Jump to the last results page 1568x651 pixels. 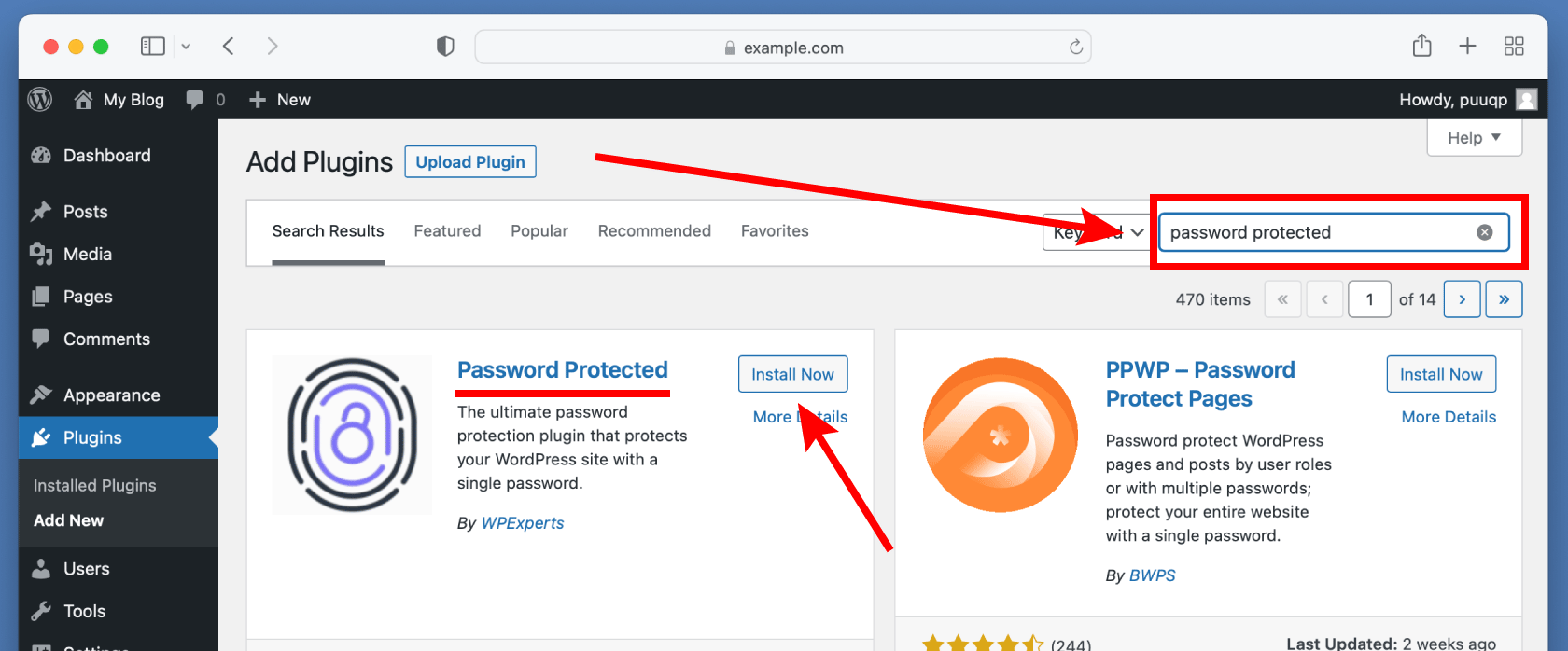click(1505, 299)
